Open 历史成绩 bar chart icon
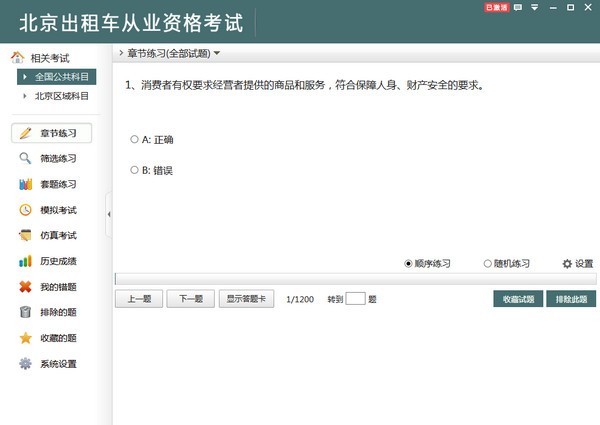Viewport: 600px width, 425px height. tap(25, 261)
